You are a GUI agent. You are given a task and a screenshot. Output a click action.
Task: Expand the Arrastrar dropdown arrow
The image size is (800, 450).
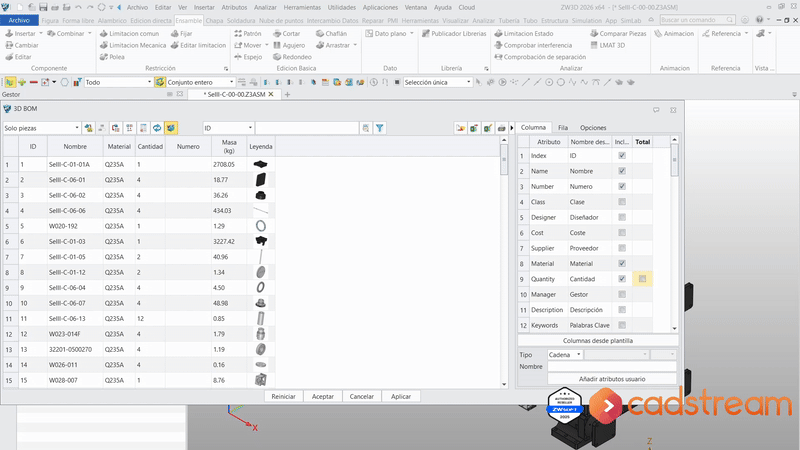coord(355,45)
